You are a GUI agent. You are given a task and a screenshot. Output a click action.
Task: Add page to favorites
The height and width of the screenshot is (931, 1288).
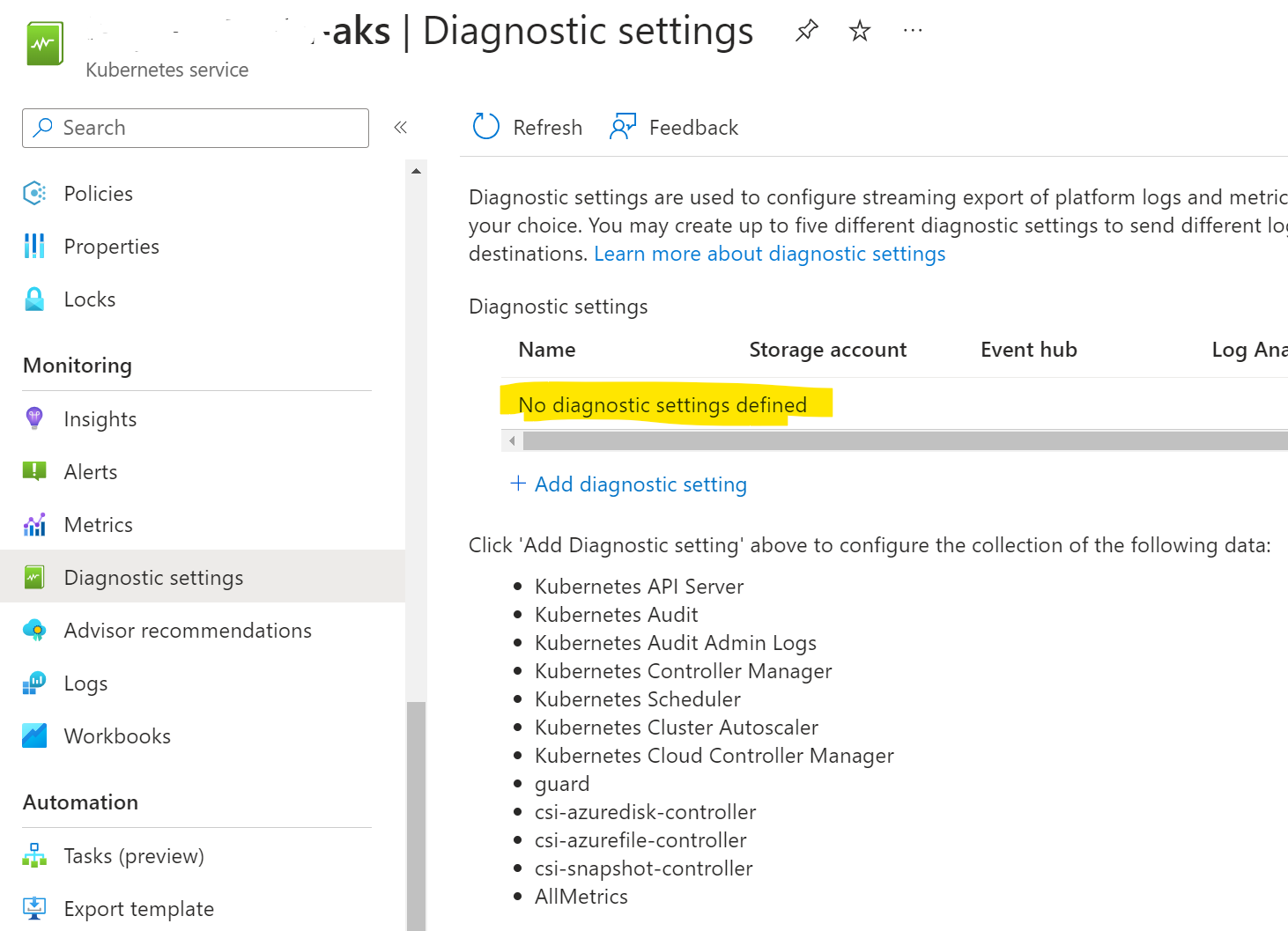point(859,30)
